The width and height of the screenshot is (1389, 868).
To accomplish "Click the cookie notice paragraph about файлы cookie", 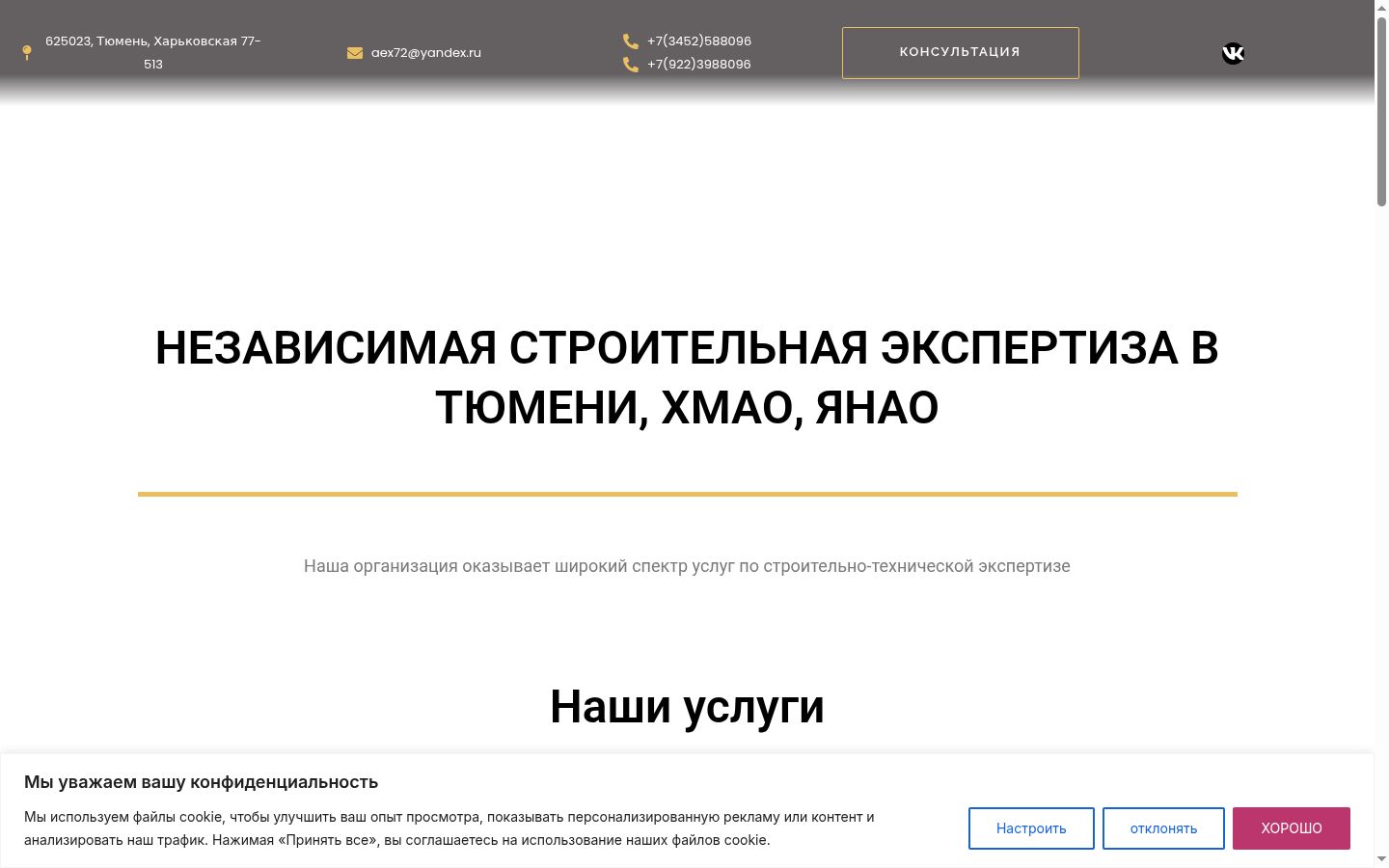I will click(449, 828).
